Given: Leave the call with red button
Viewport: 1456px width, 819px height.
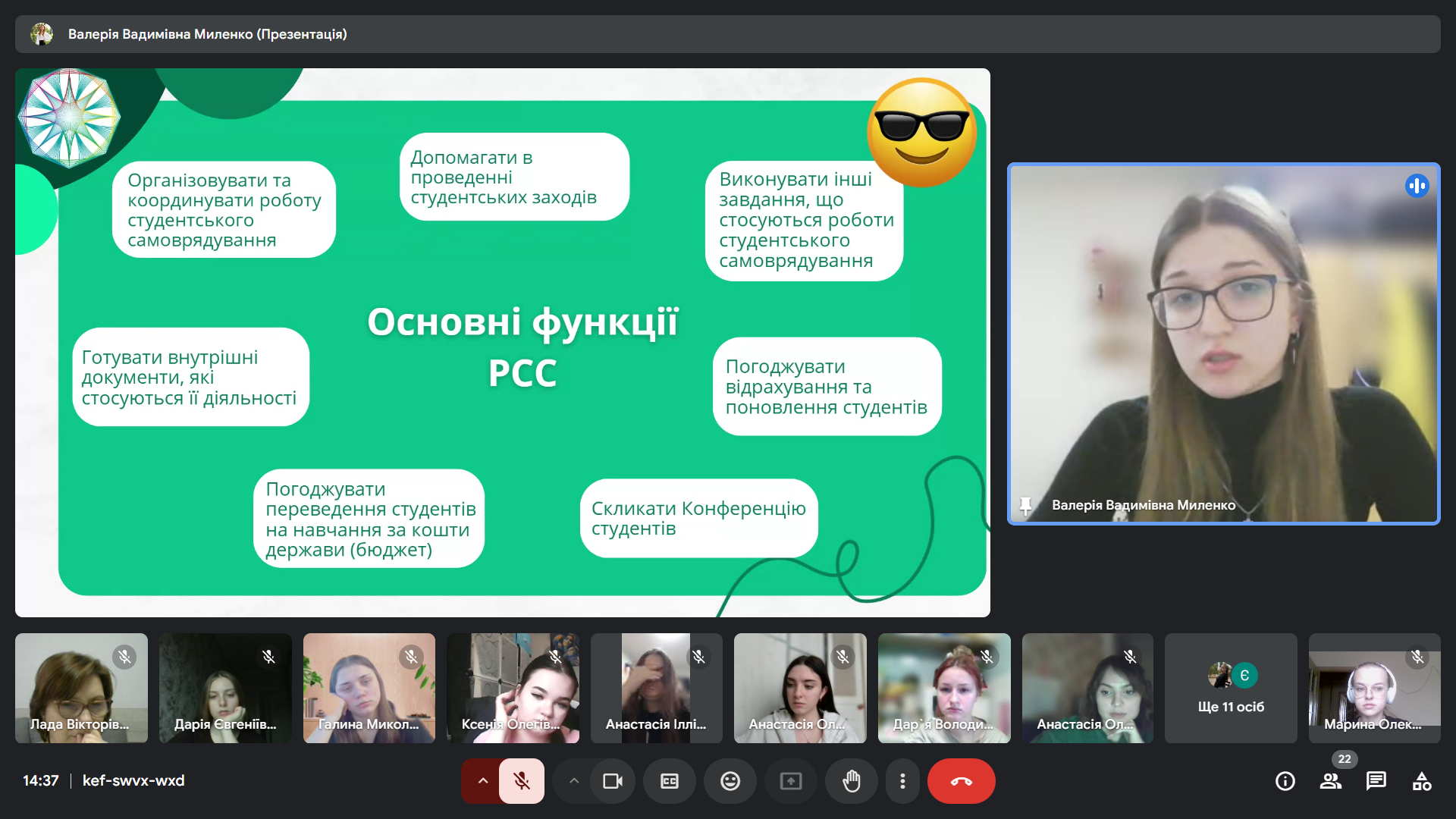Looking at the screenshot, I should [961, 781].
